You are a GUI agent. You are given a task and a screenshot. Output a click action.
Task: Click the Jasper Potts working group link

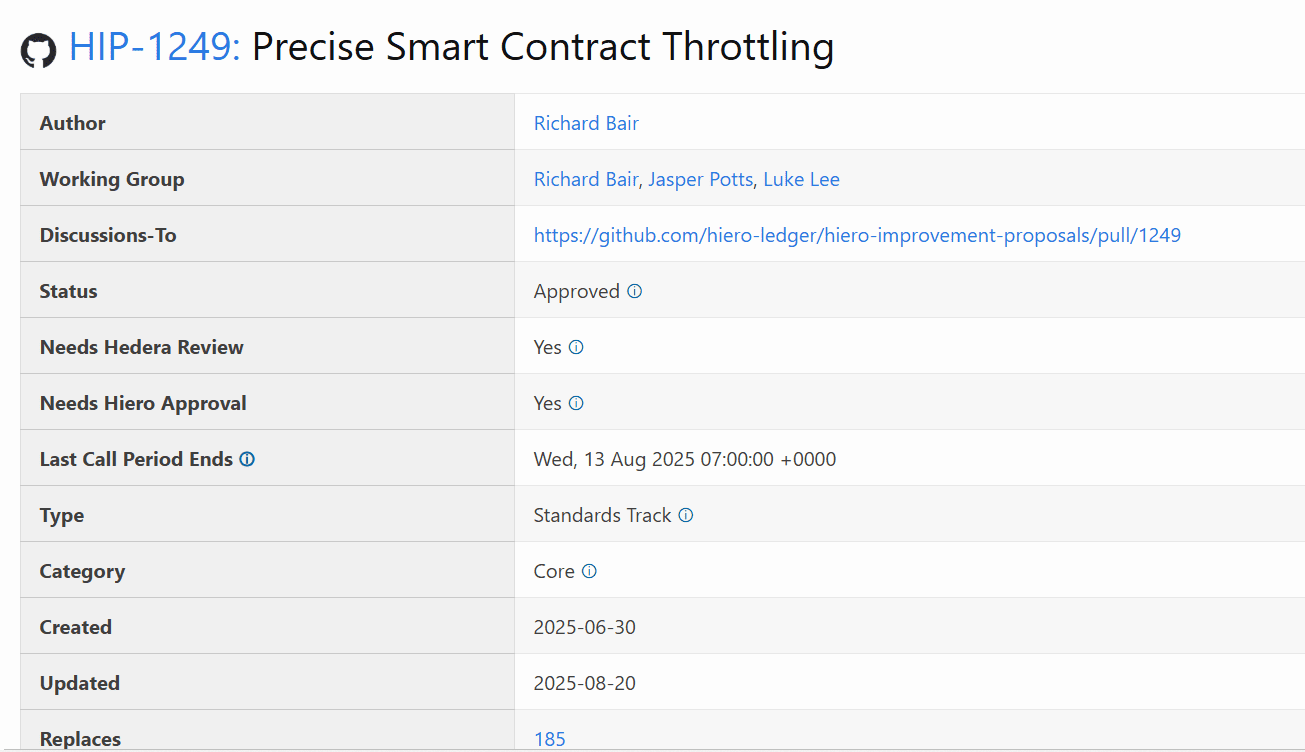pyautogui.click(x=700, y=178)
